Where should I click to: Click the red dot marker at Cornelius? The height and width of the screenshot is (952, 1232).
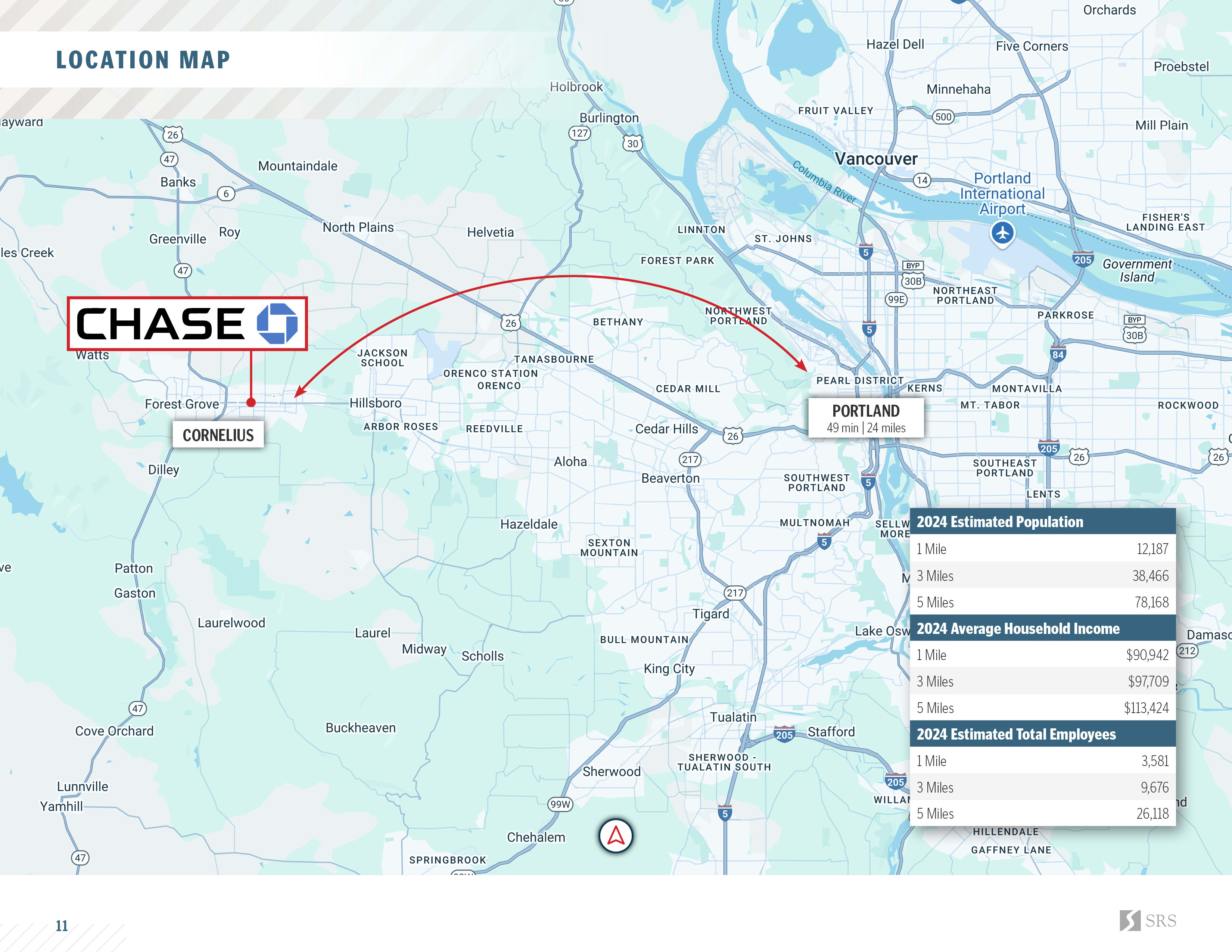[x=251, y=402]
